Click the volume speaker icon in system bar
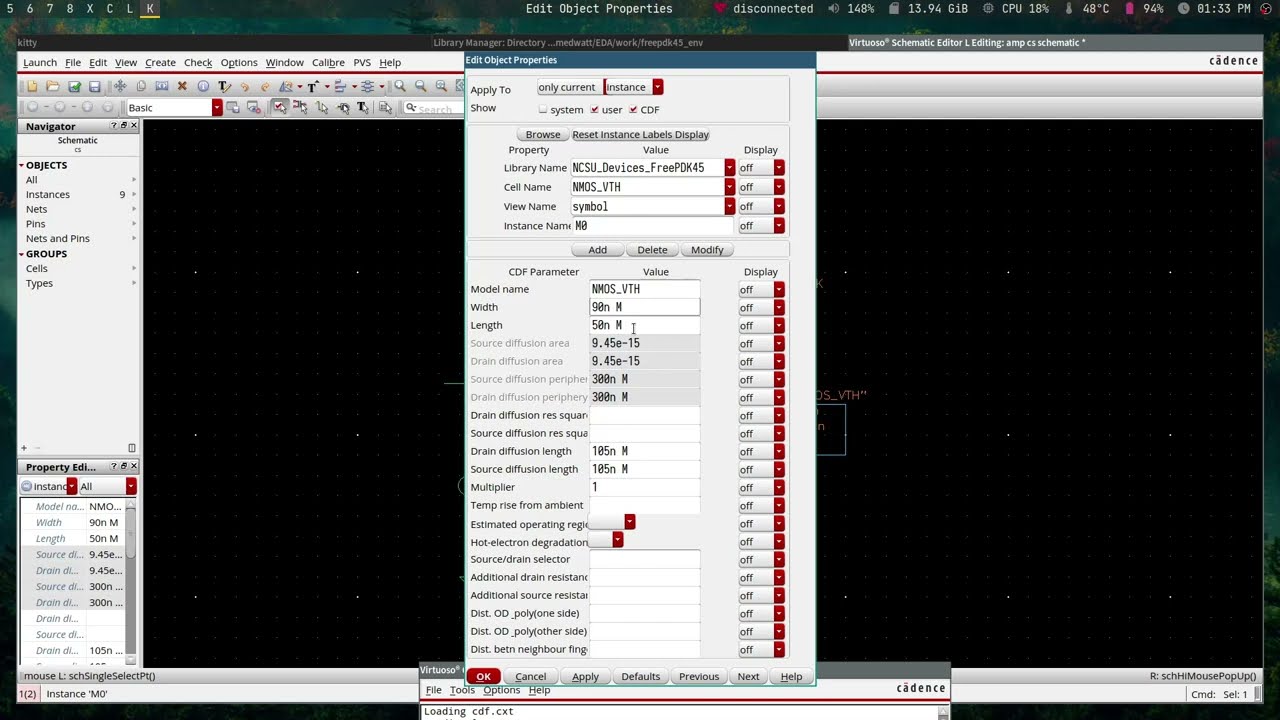This screenshot has width=1280, height=720. point(834,8)
